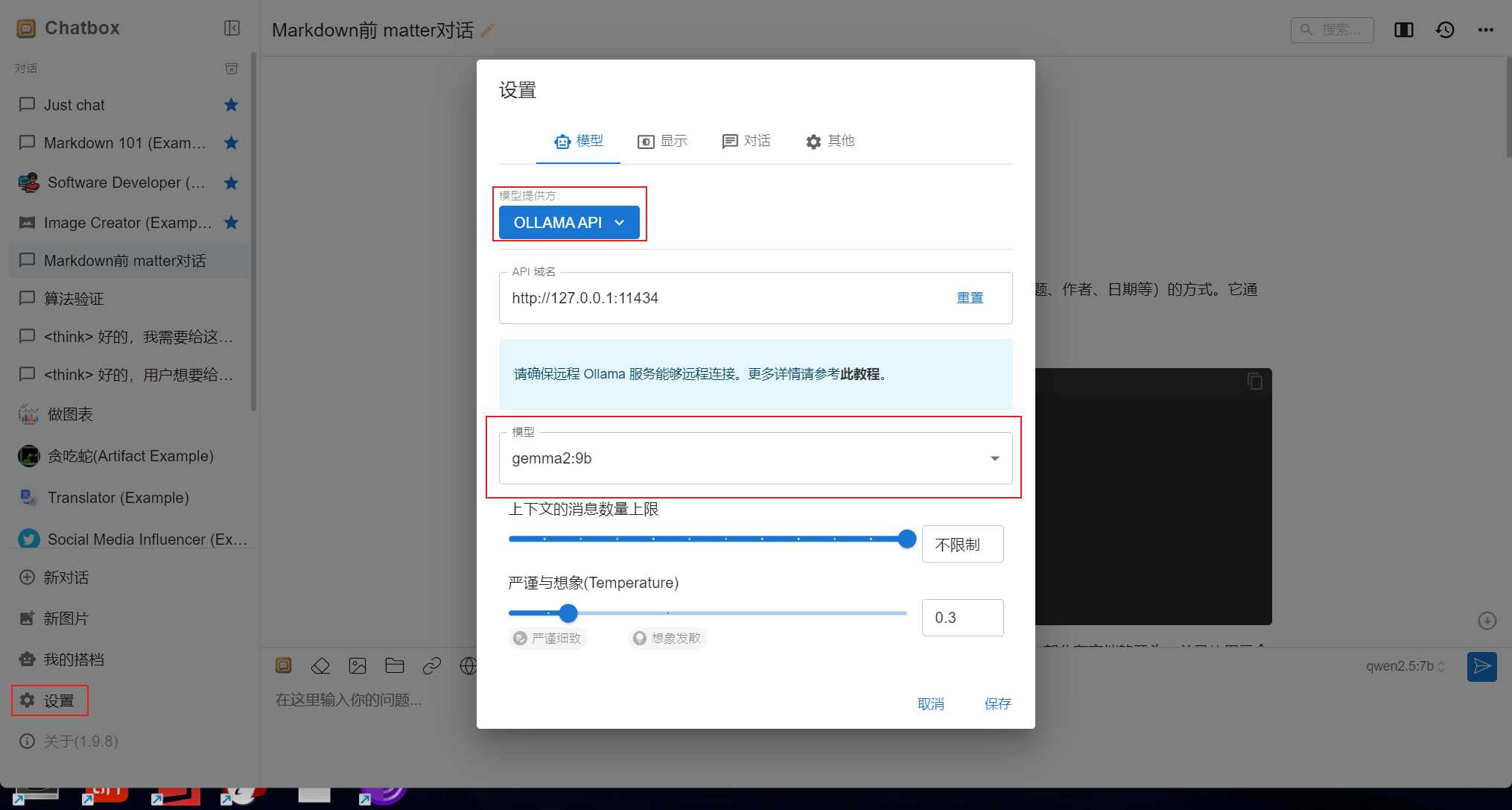Viewport: 1512px width, 810px height.
Task: Toggle star on Software Developer conversation
Action: pyautogui.click(x=231, y=183)
